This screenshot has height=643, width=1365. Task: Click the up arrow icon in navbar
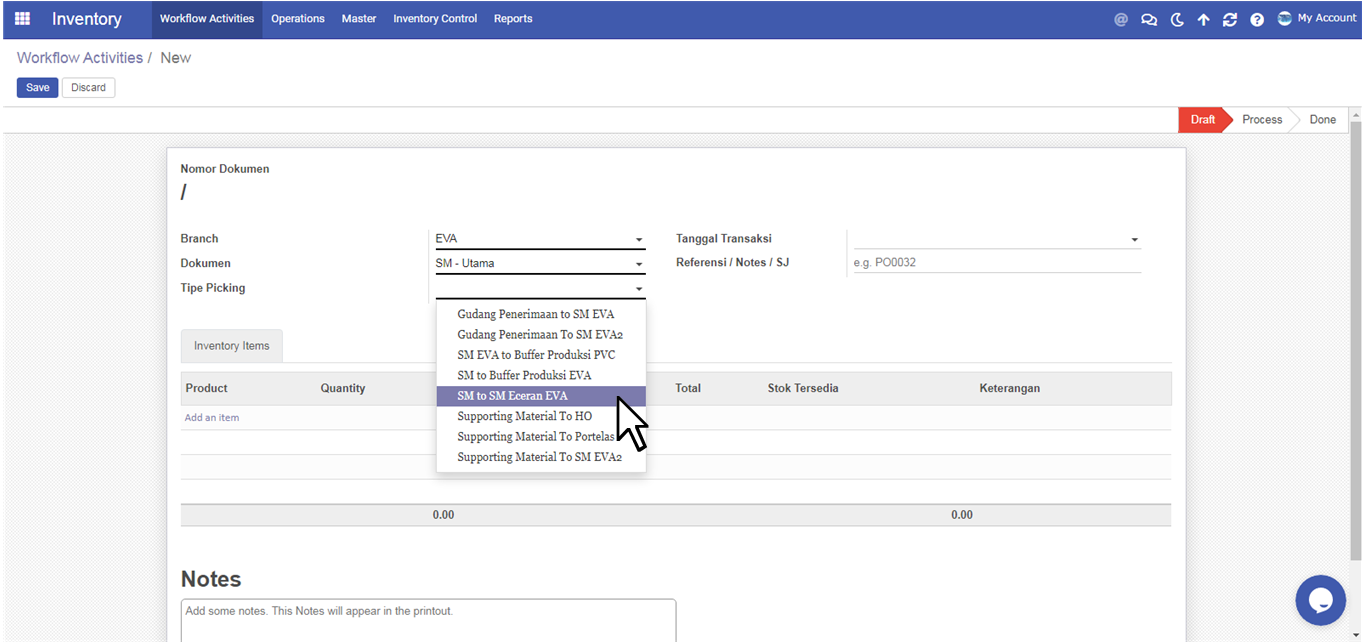(1203, 19)
